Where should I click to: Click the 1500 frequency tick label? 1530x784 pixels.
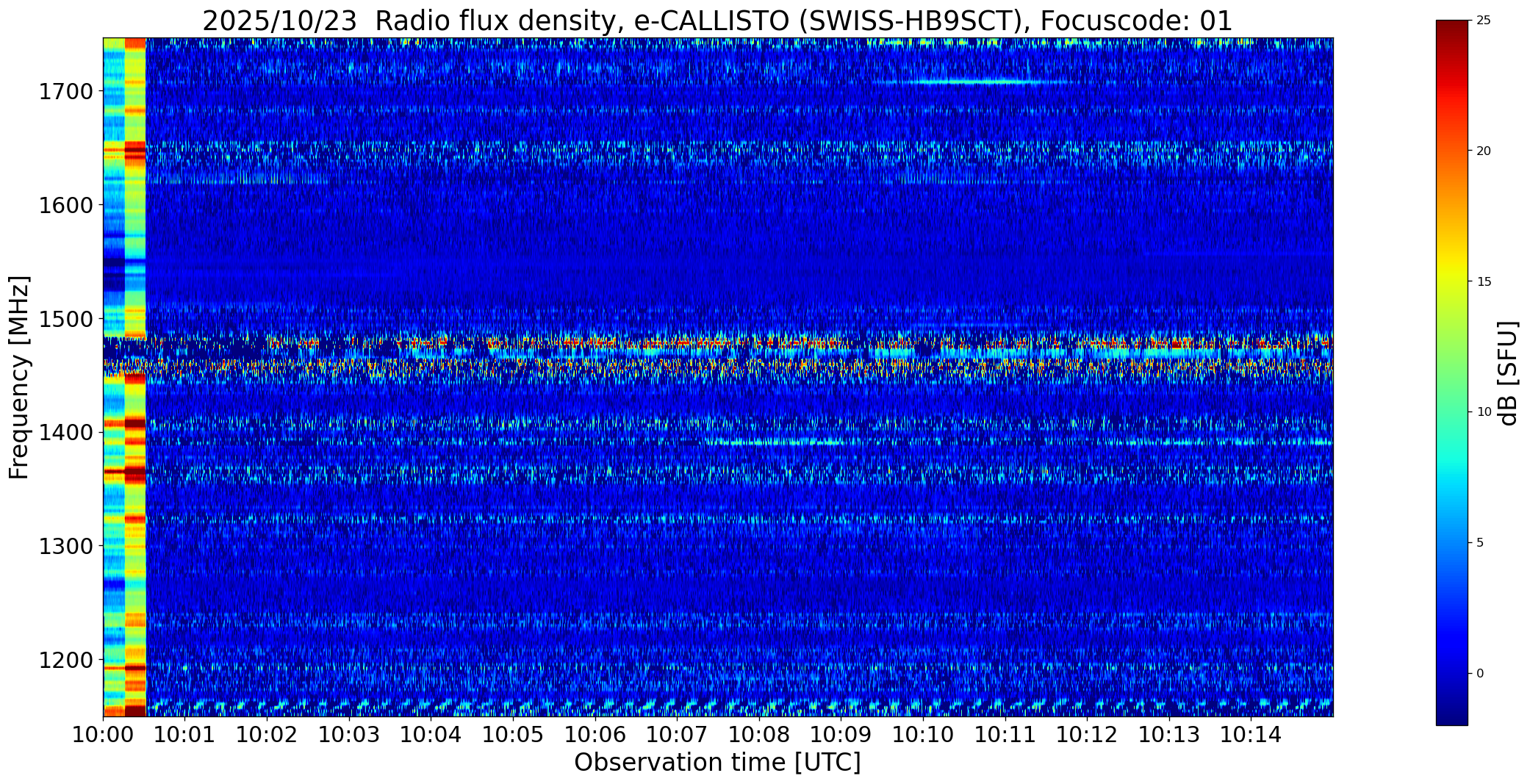point(65,319)
